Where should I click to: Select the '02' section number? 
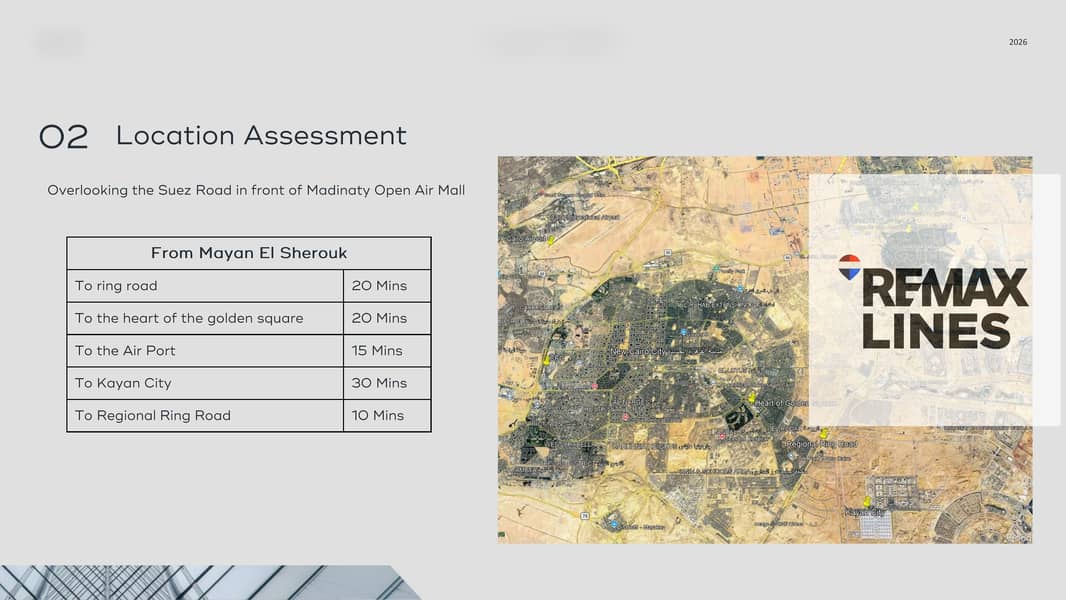[63, 137]
